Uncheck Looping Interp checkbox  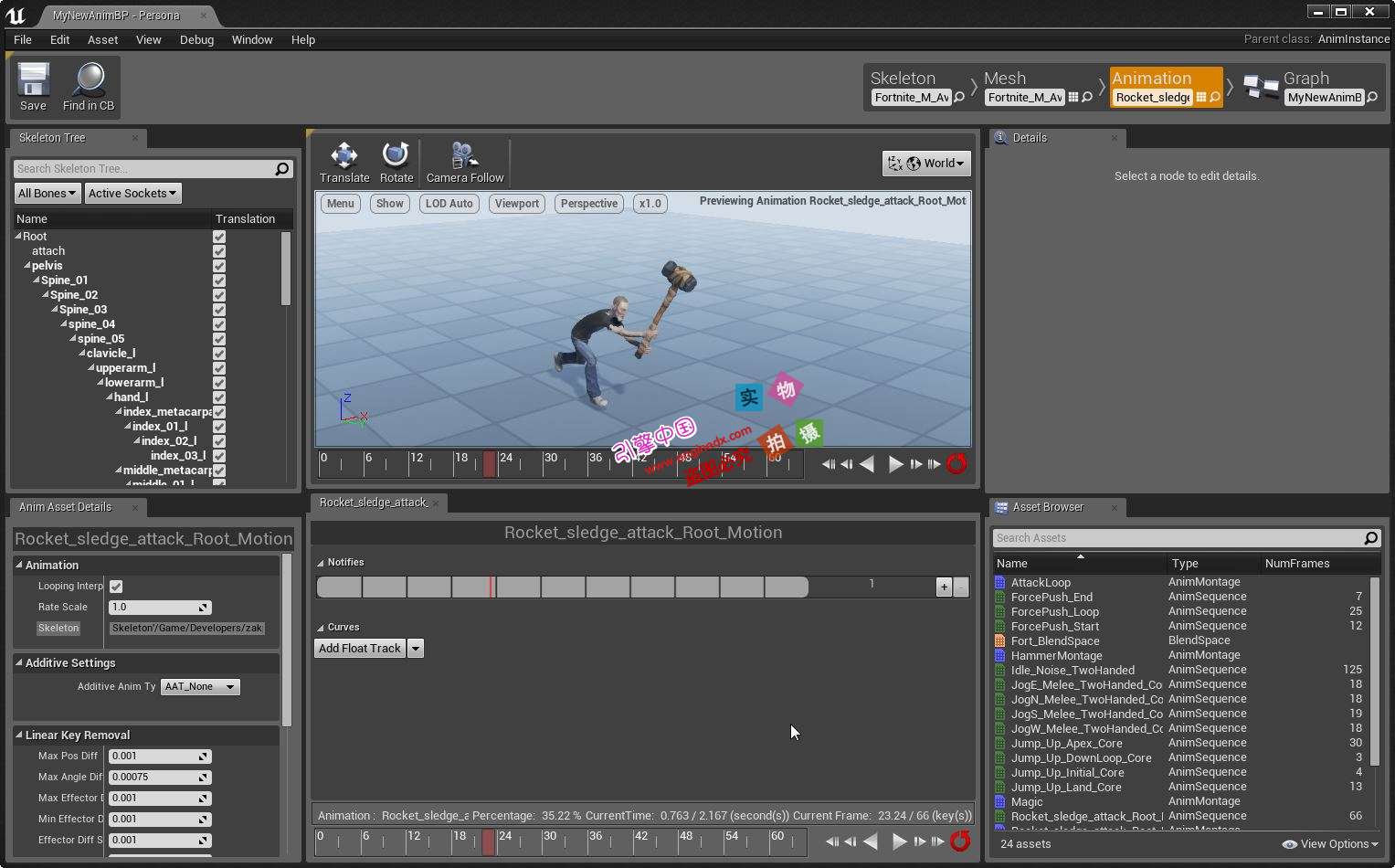[116, 587]
